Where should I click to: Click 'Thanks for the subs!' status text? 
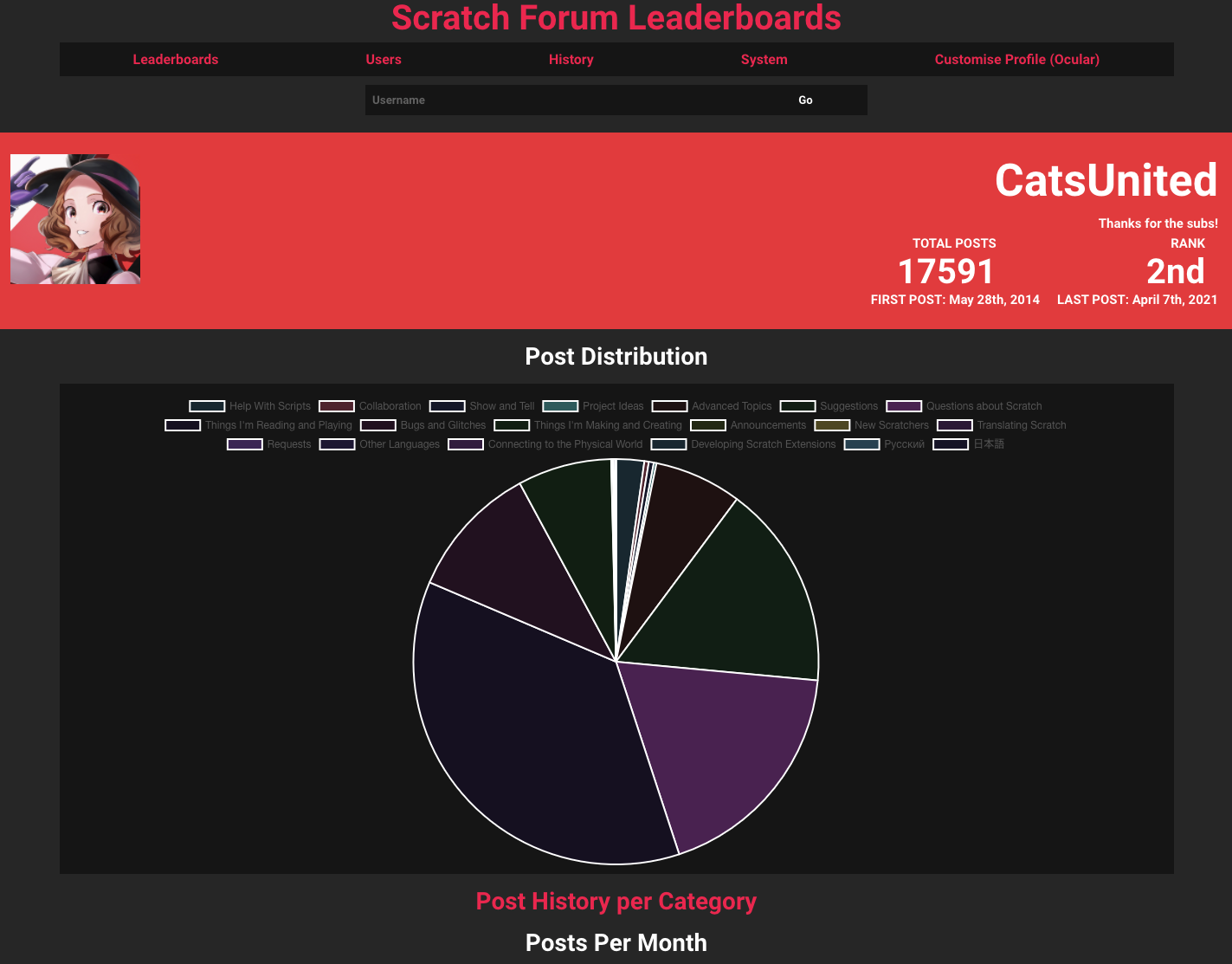tap(1158, 223)
